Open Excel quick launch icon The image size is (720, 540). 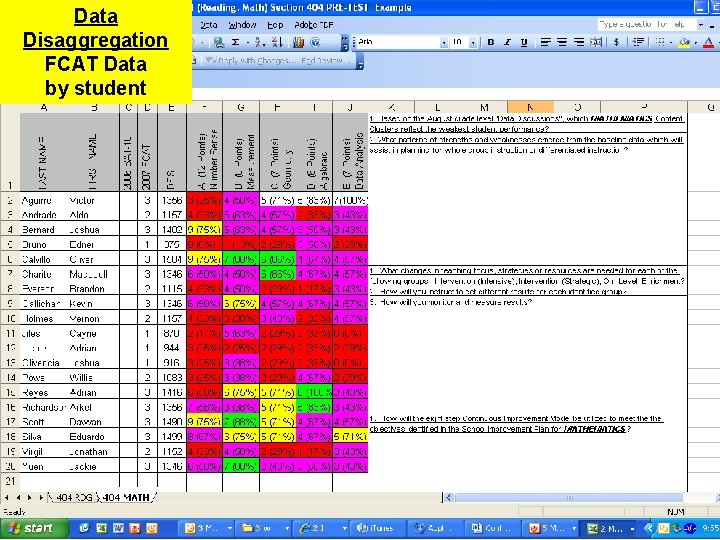click(x=101, y=529)
